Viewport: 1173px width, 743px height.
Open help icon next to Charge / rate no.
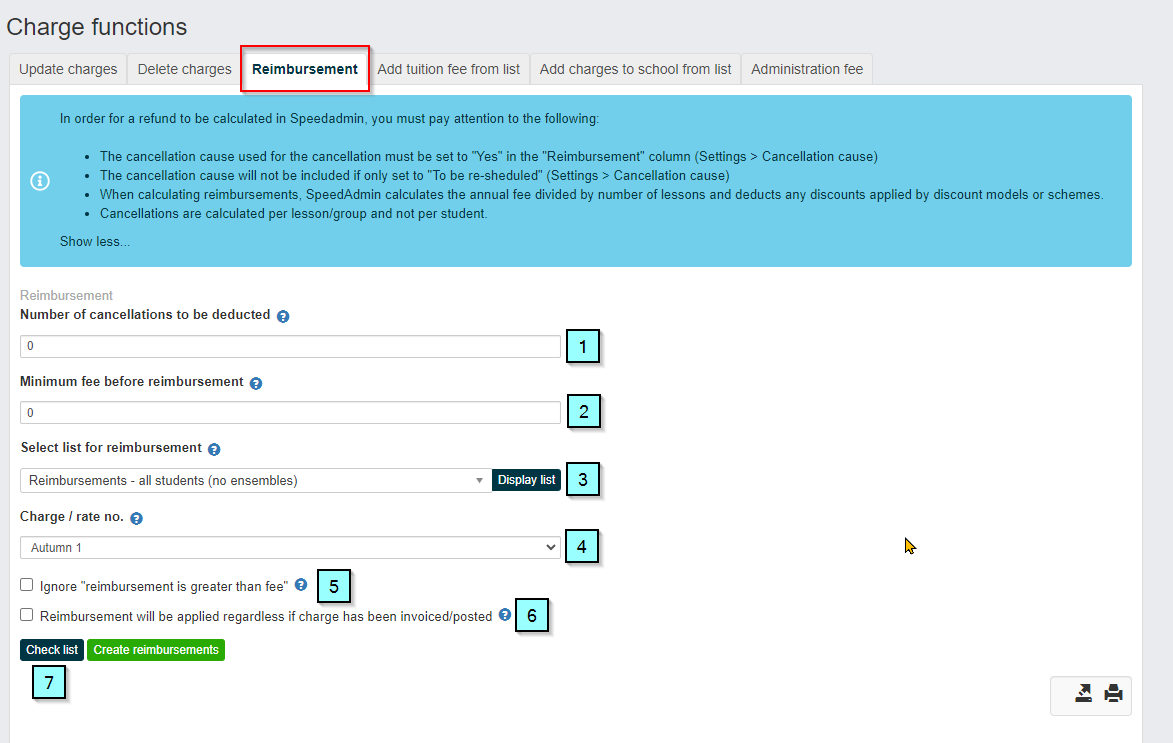tap(136, 518)
